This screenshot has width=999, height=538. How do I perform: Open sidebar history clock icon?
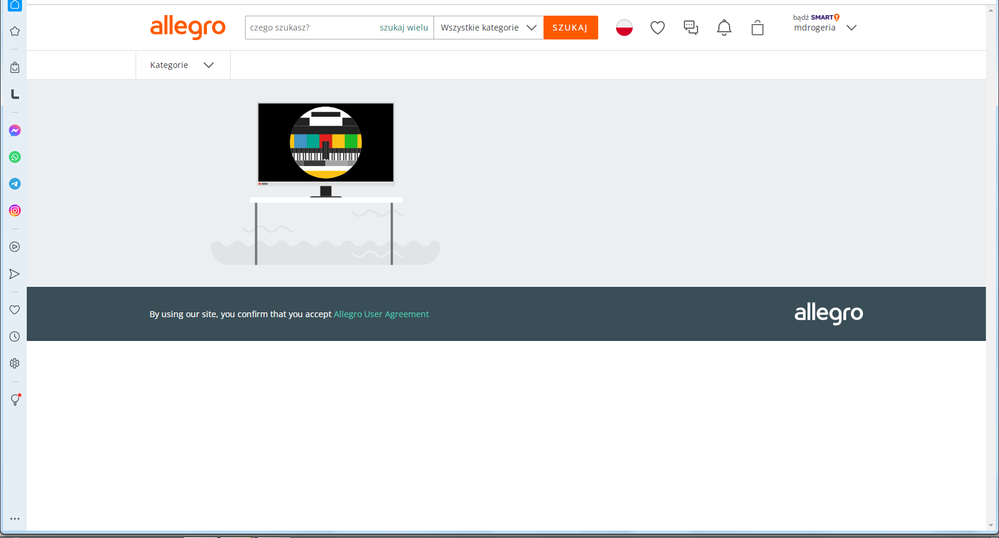coord(15,337)
